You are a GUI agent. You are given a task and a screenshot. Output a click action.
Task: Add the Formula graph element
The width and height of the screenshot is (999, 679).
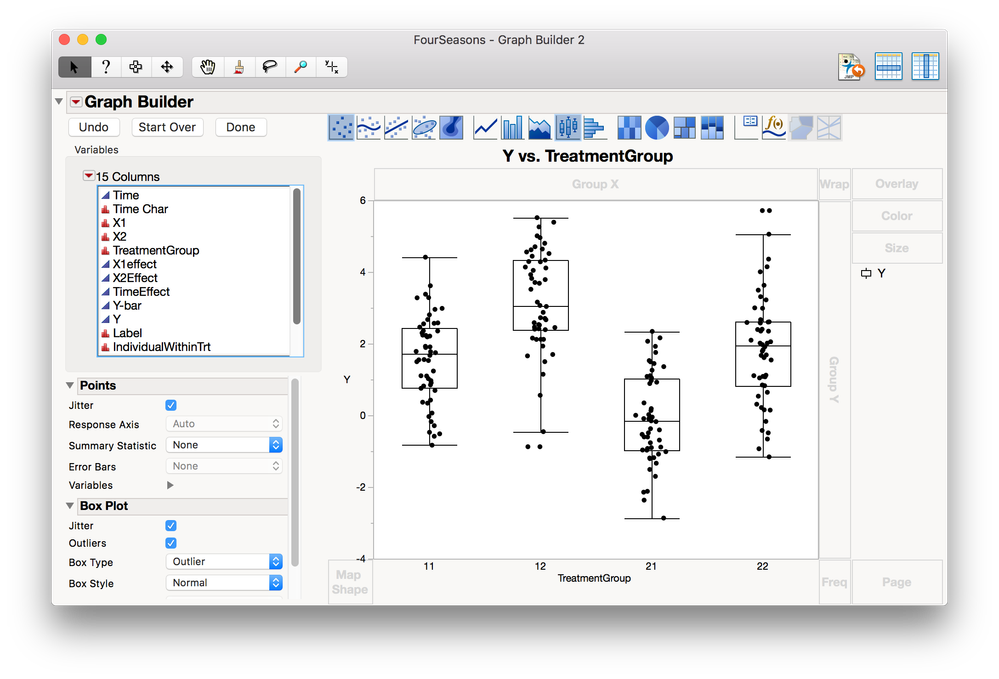click(773, 127)
